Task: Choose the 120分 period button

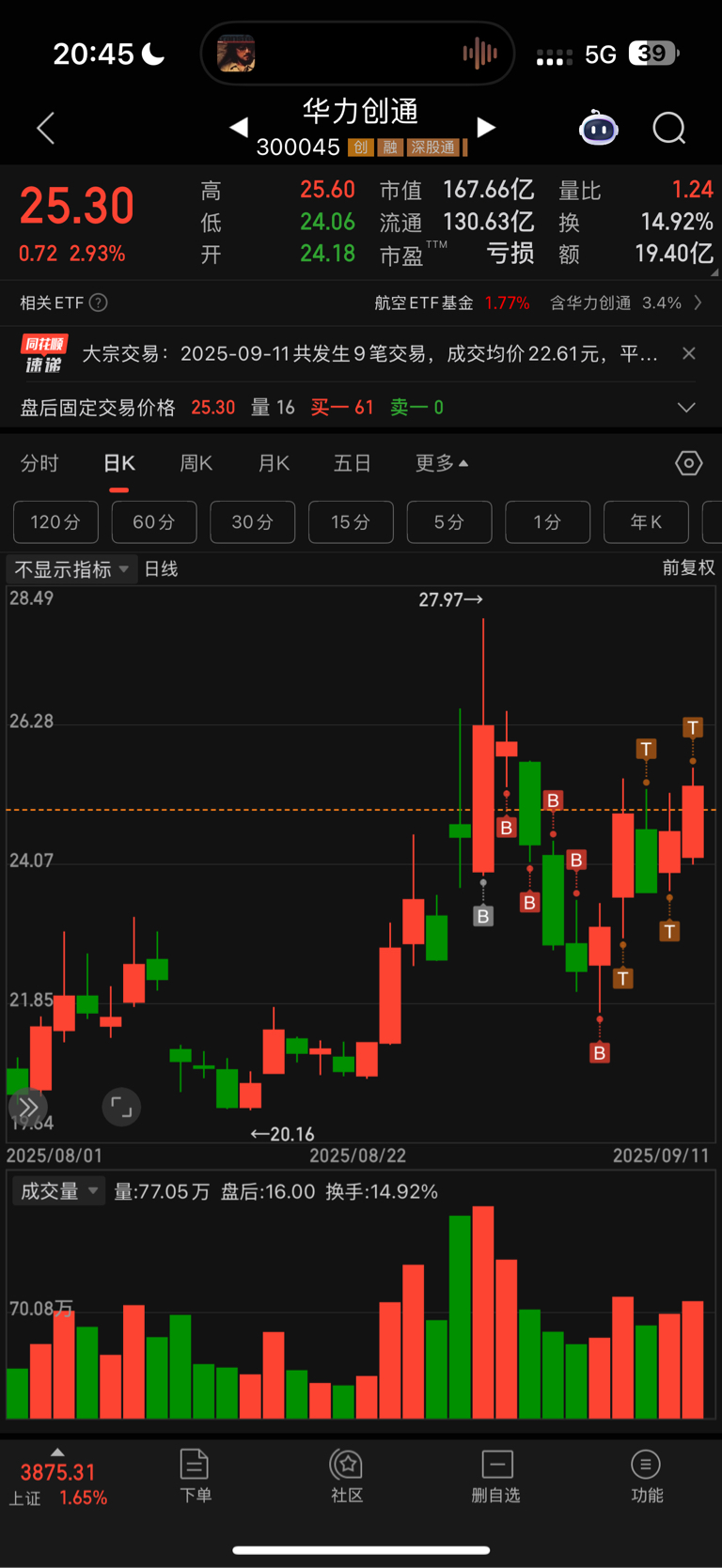Action: pos(55,521)
